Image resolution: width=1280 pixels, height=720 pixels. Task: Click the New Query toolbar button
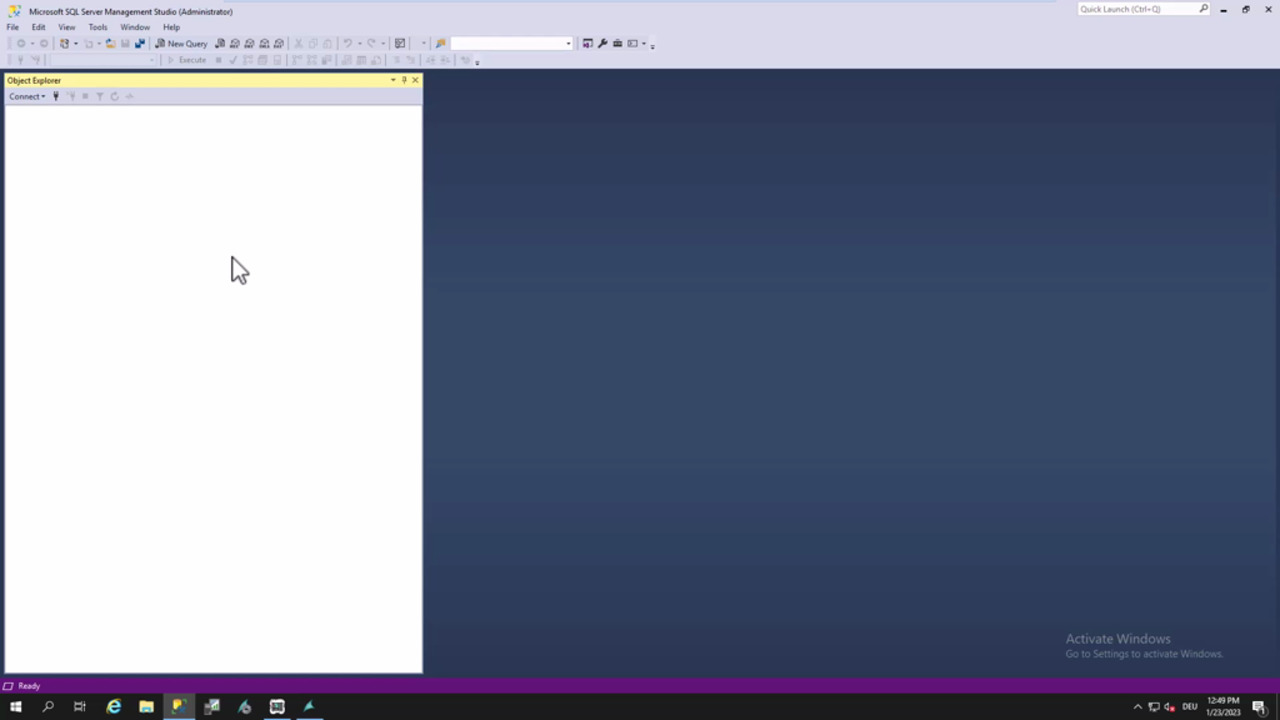coord(181,44)
